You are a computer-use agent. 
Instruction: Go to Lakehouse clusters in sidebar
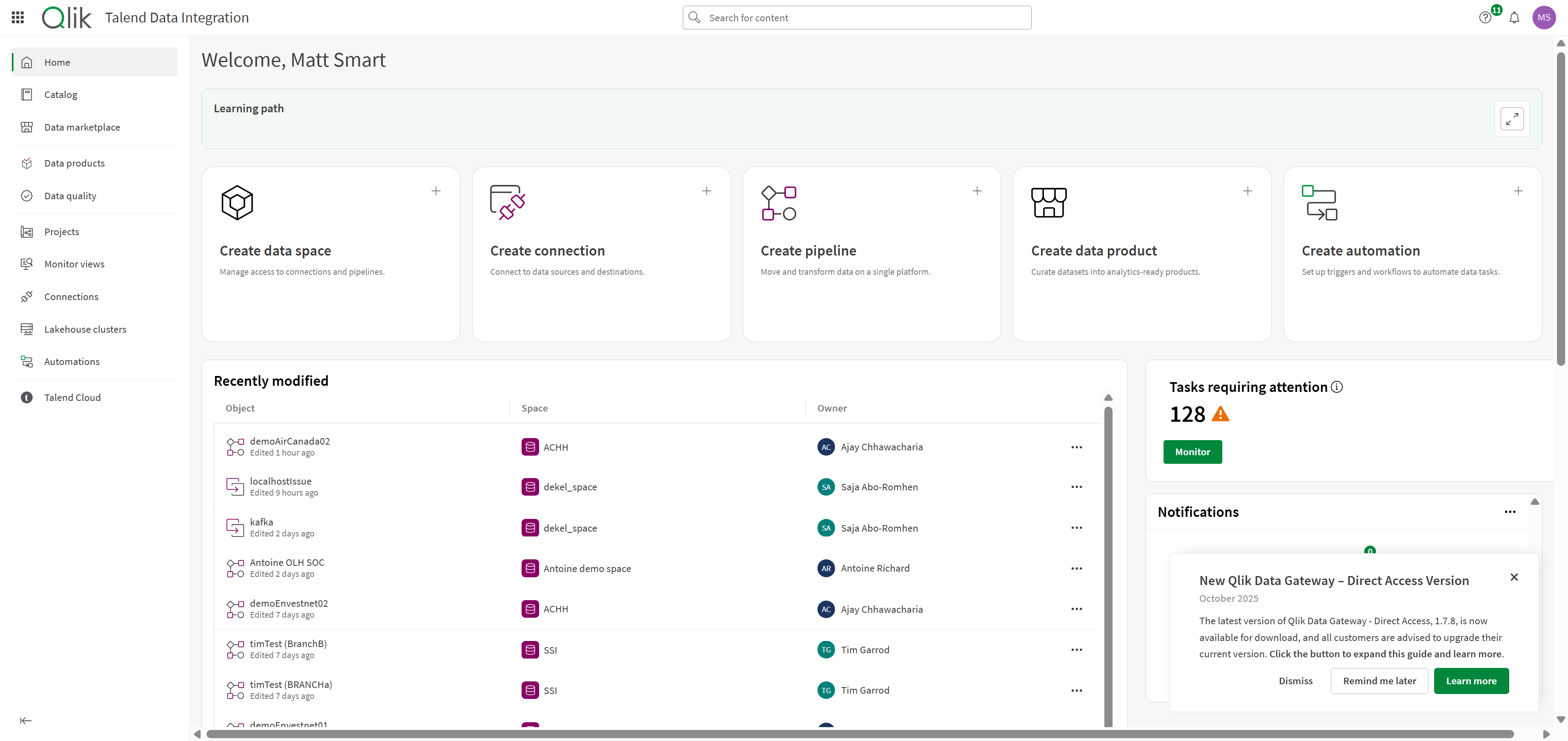click(85, 329)
